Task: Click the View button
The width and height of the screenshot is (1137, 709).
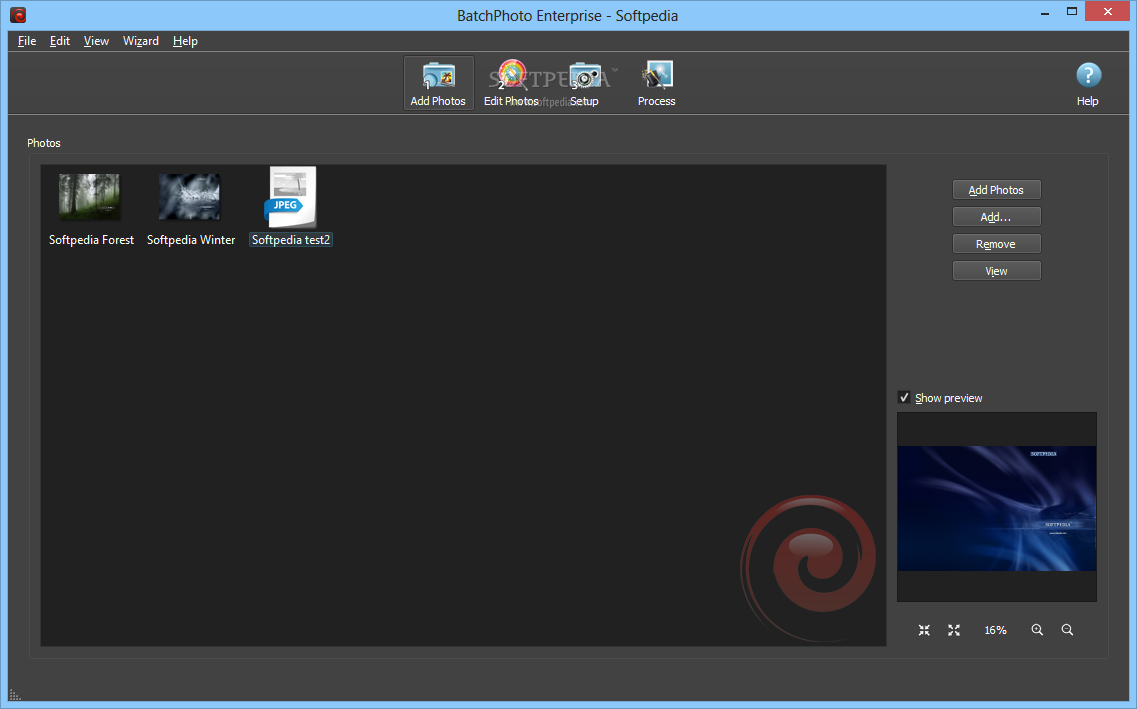Action: point(996,270)
